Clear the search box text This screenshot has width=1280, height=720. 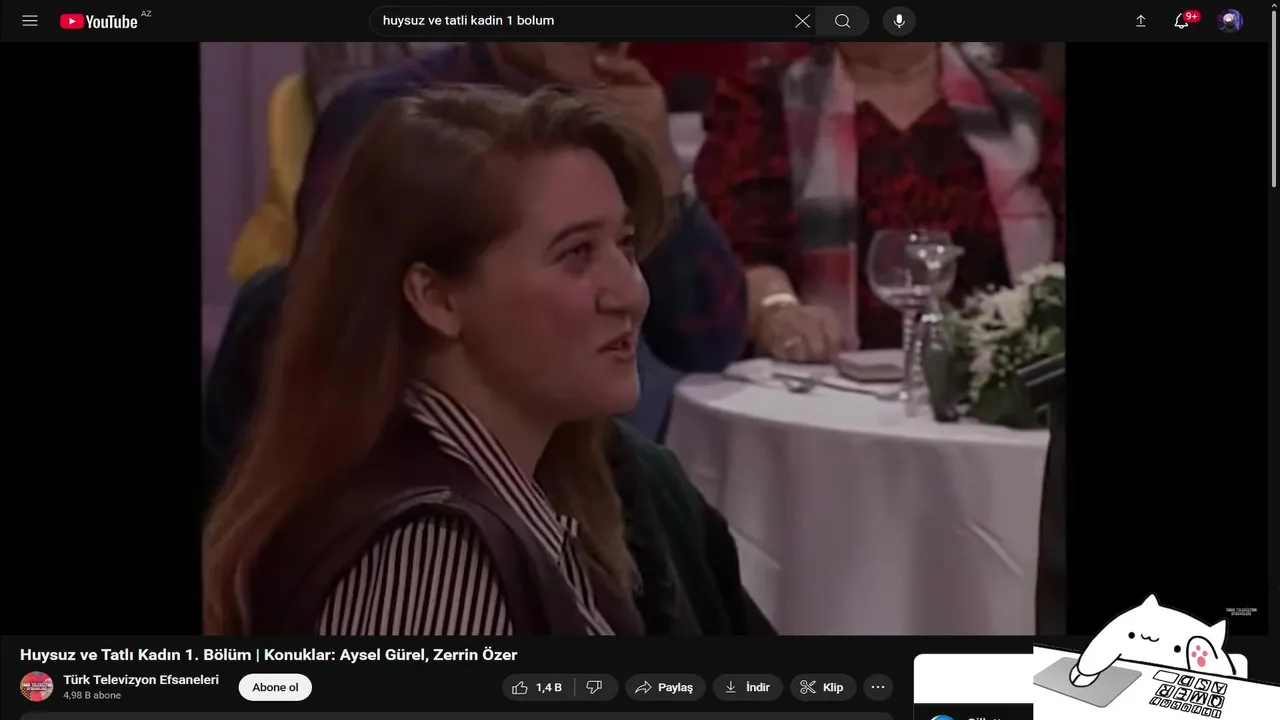pyautogui.click(x=802, y=21)
